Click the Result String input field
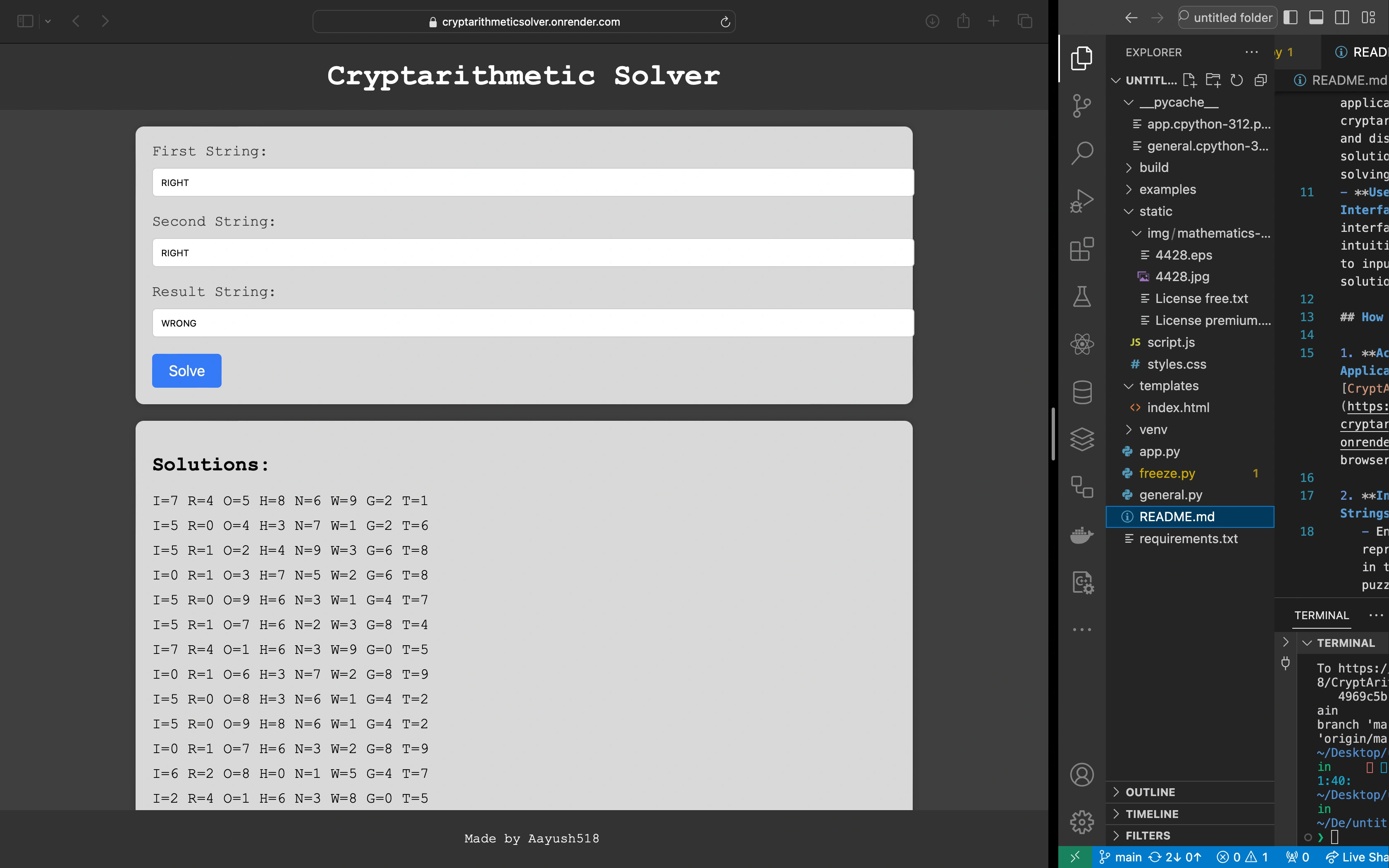Viewport: 1389px width, 868px height. pos(532,323)
